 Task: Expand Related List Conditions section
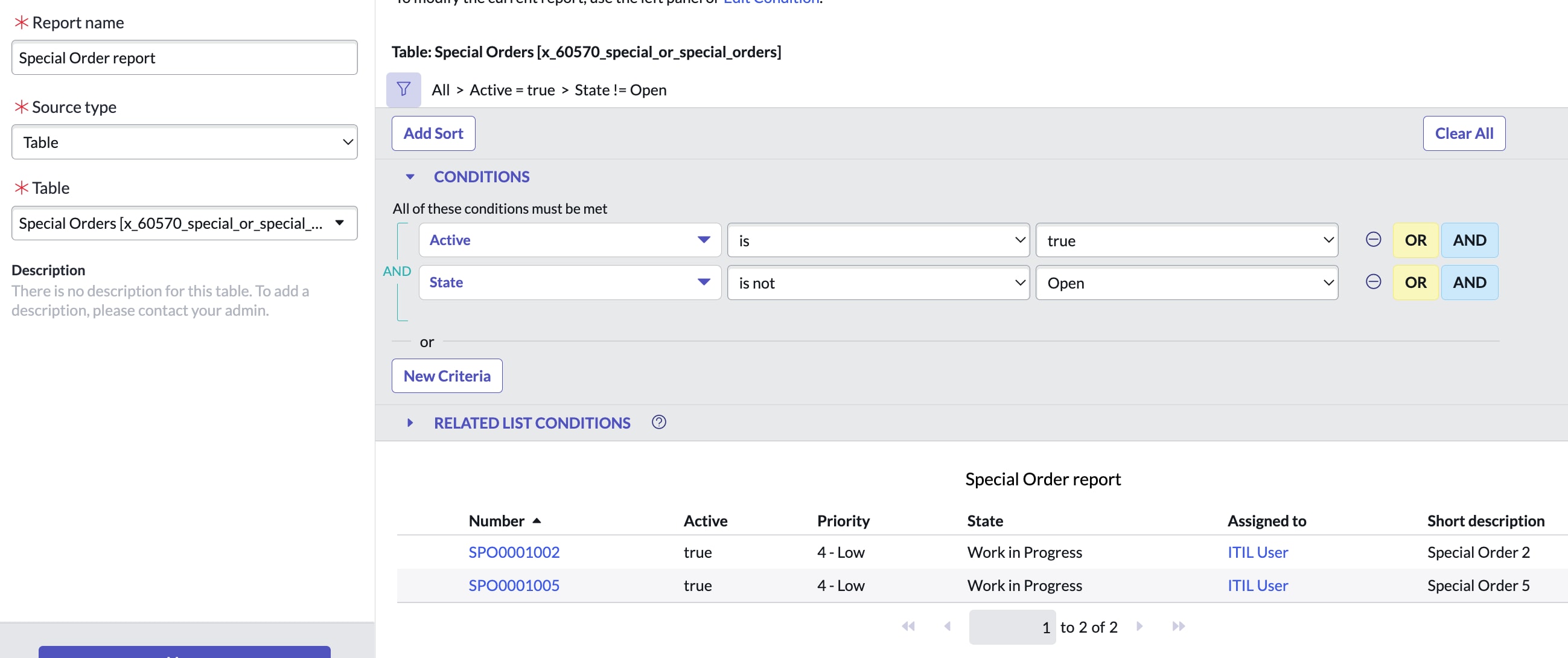coord(410,423)
